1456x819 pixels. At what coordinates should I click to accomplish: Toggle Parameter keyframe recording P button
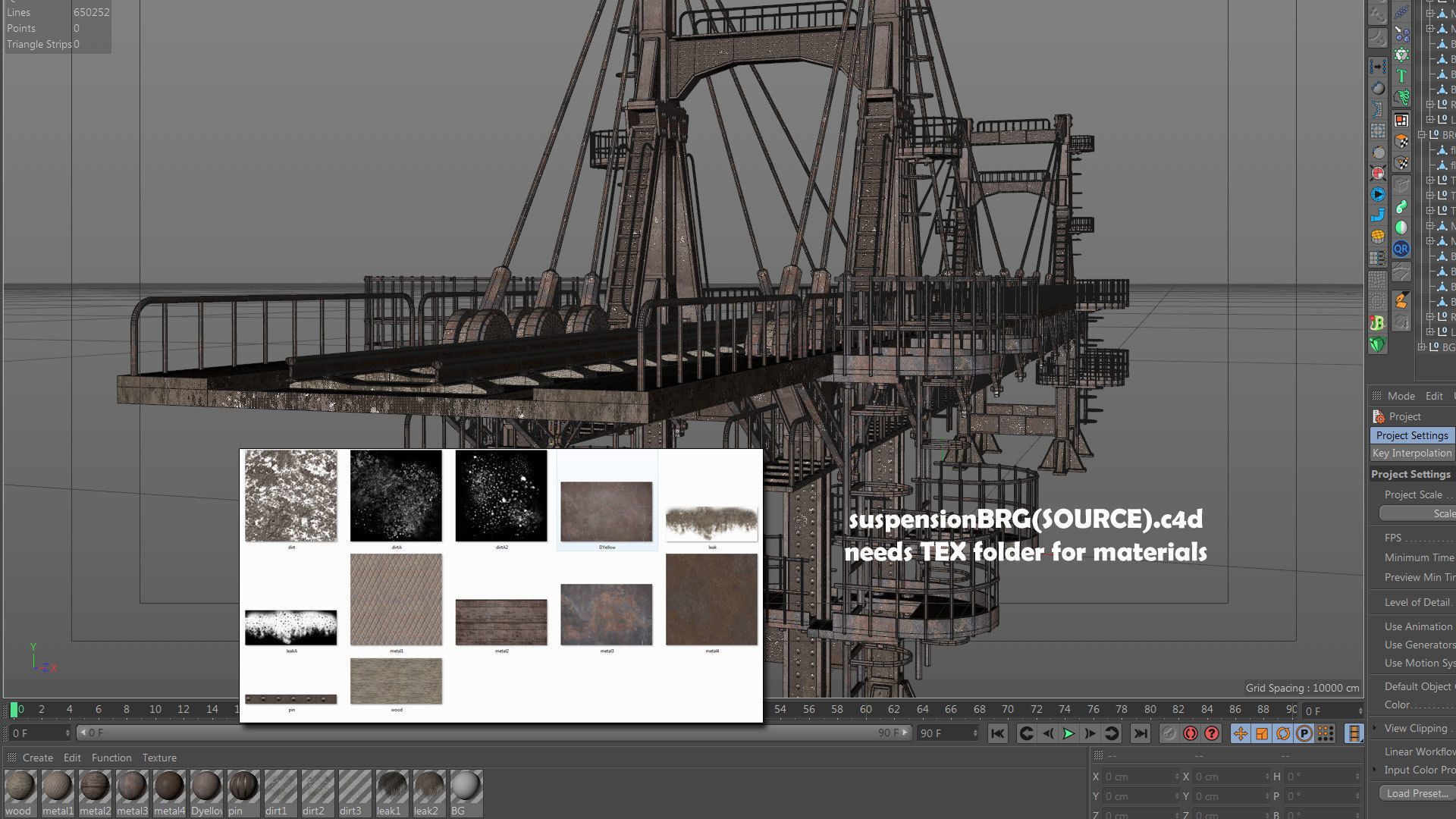coord(1304,733)
